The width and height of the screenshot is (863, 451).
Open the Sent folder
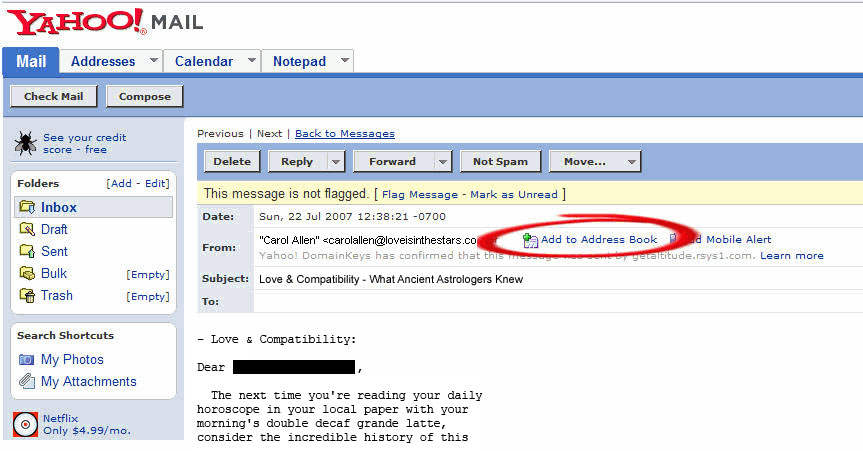[x=54, y=252]
